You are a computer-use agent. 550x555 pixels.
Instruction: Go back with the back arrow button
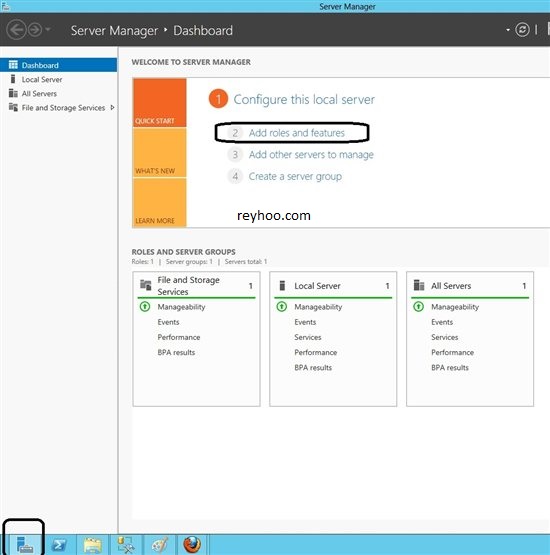click(16, 30)
